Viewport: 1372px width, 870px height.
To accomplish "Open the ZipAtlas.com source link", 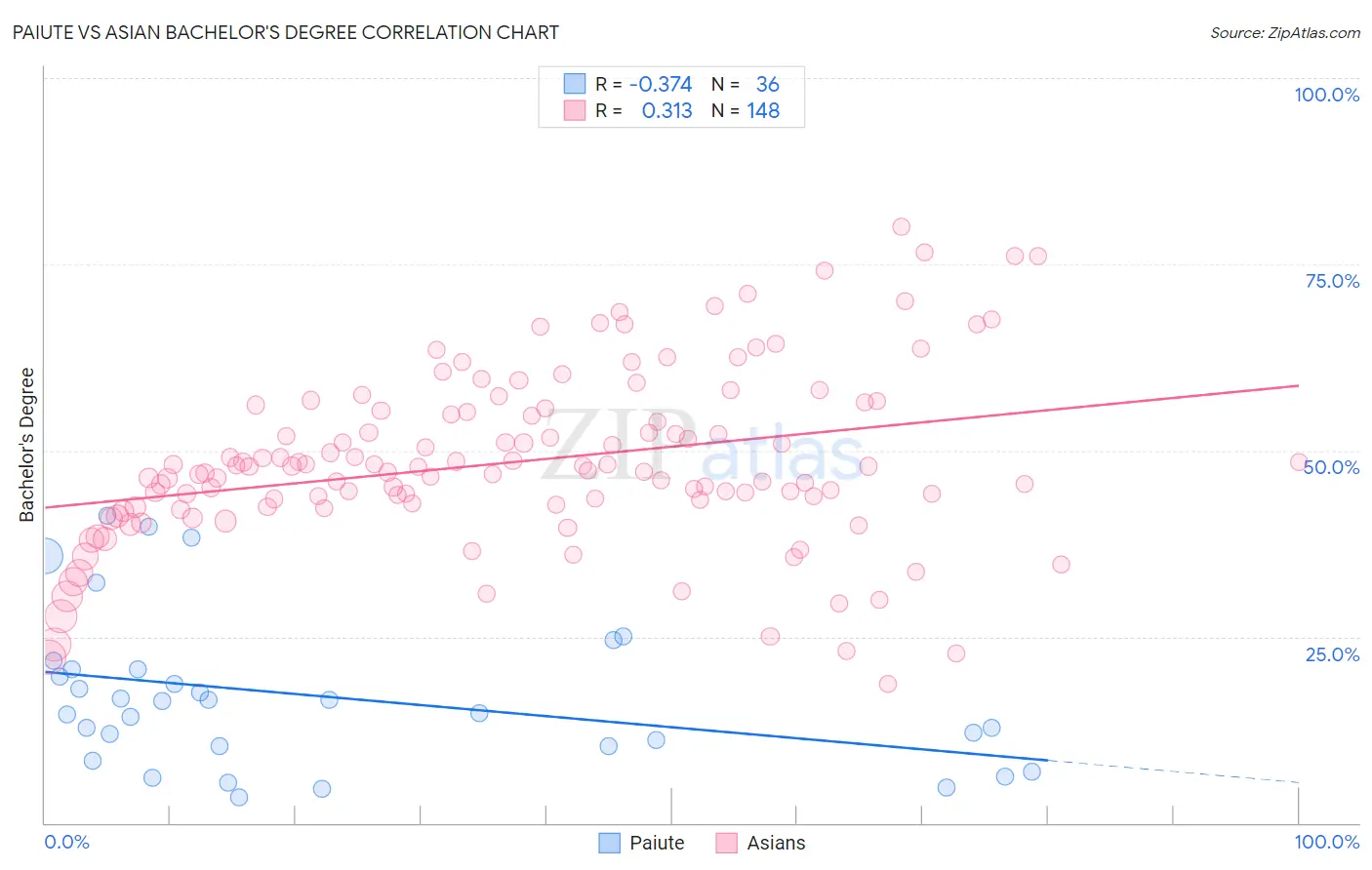I will pos(1284,32).
